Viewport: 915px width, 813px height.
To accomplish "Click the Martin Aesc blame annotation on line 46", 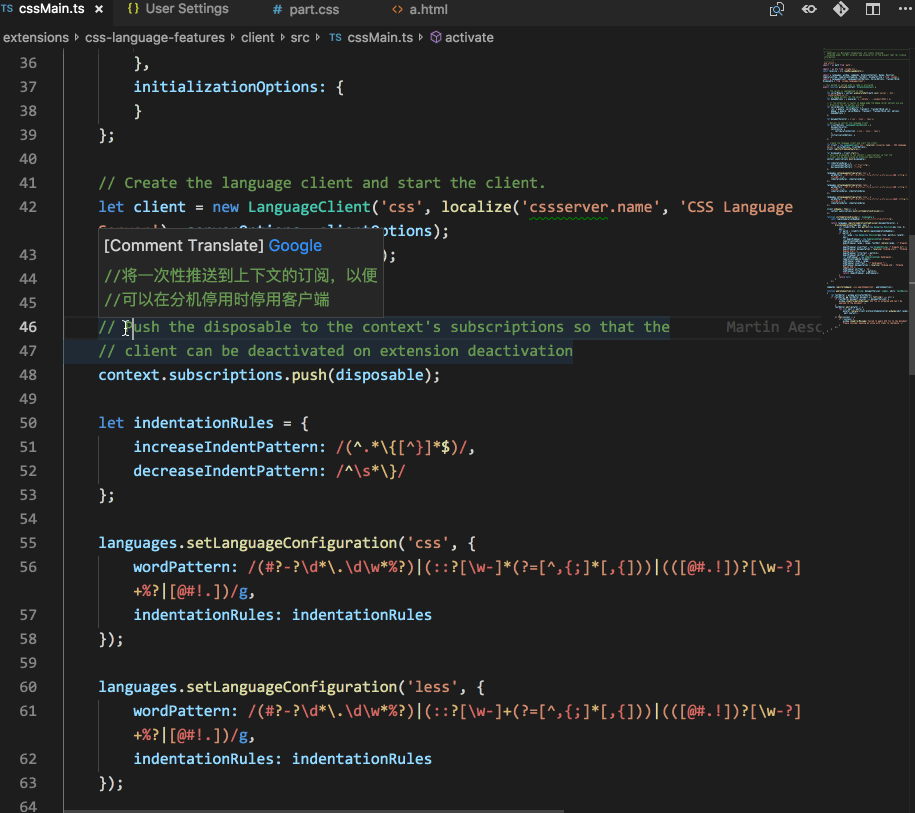I will click(773, 327).
